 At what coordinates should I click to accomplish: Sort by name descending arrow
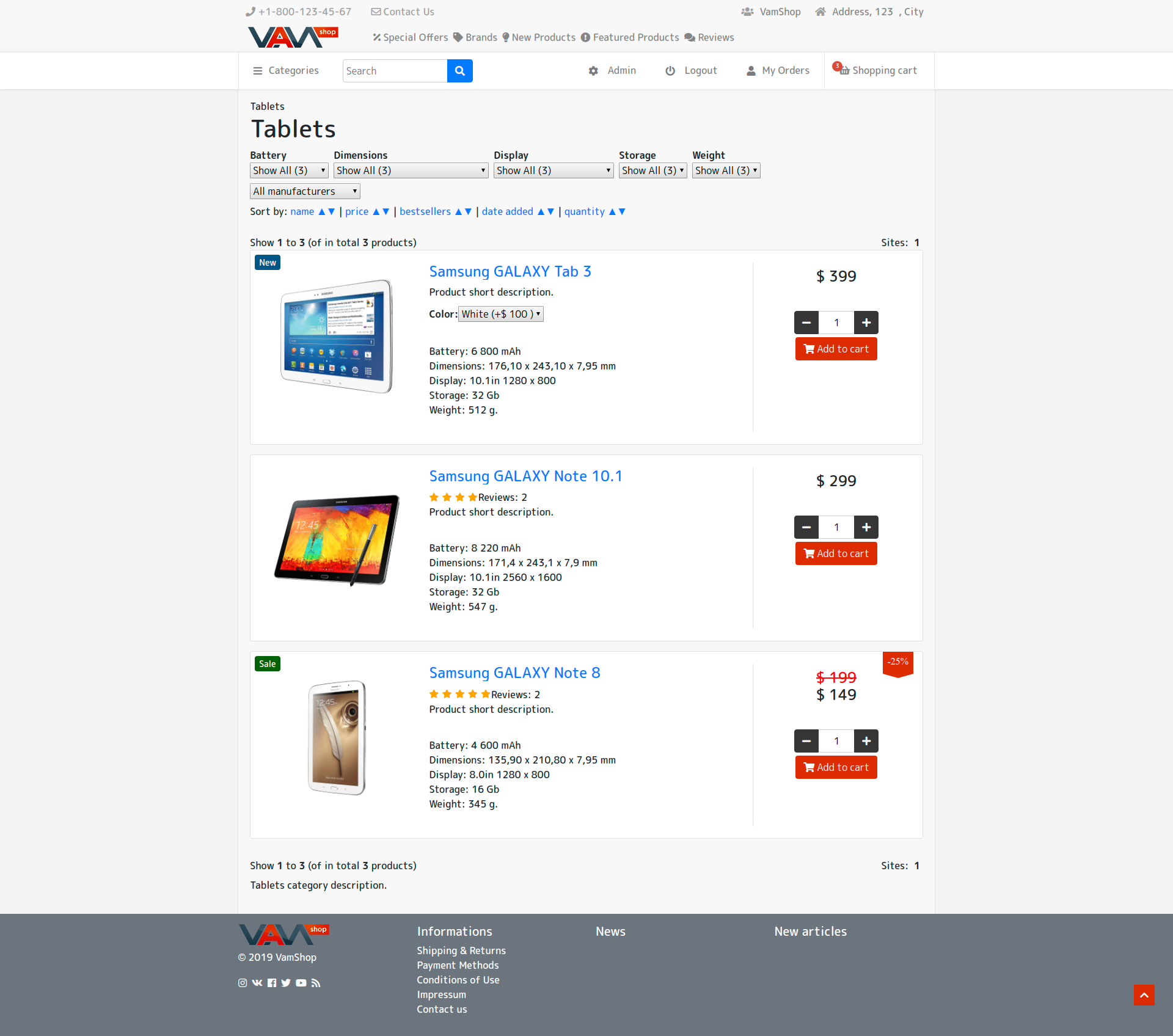tap(332, 212)
